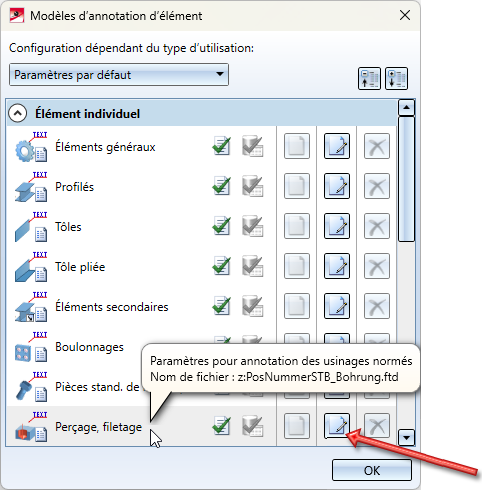
Task: Edit annotation template for Profilés
Action: pos(337,186)
